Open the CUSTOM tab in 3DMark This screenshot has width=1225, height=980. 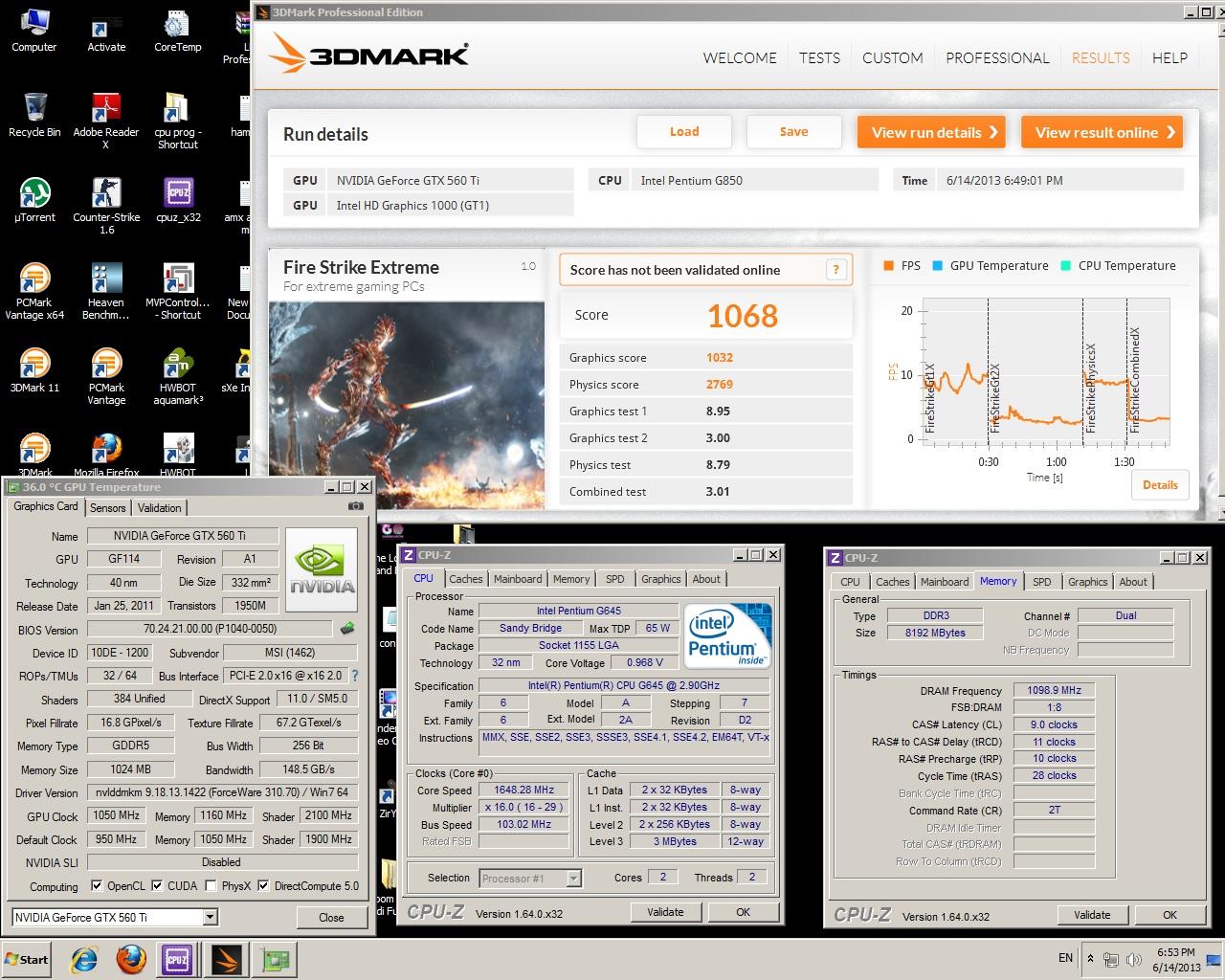coord(892,57)
